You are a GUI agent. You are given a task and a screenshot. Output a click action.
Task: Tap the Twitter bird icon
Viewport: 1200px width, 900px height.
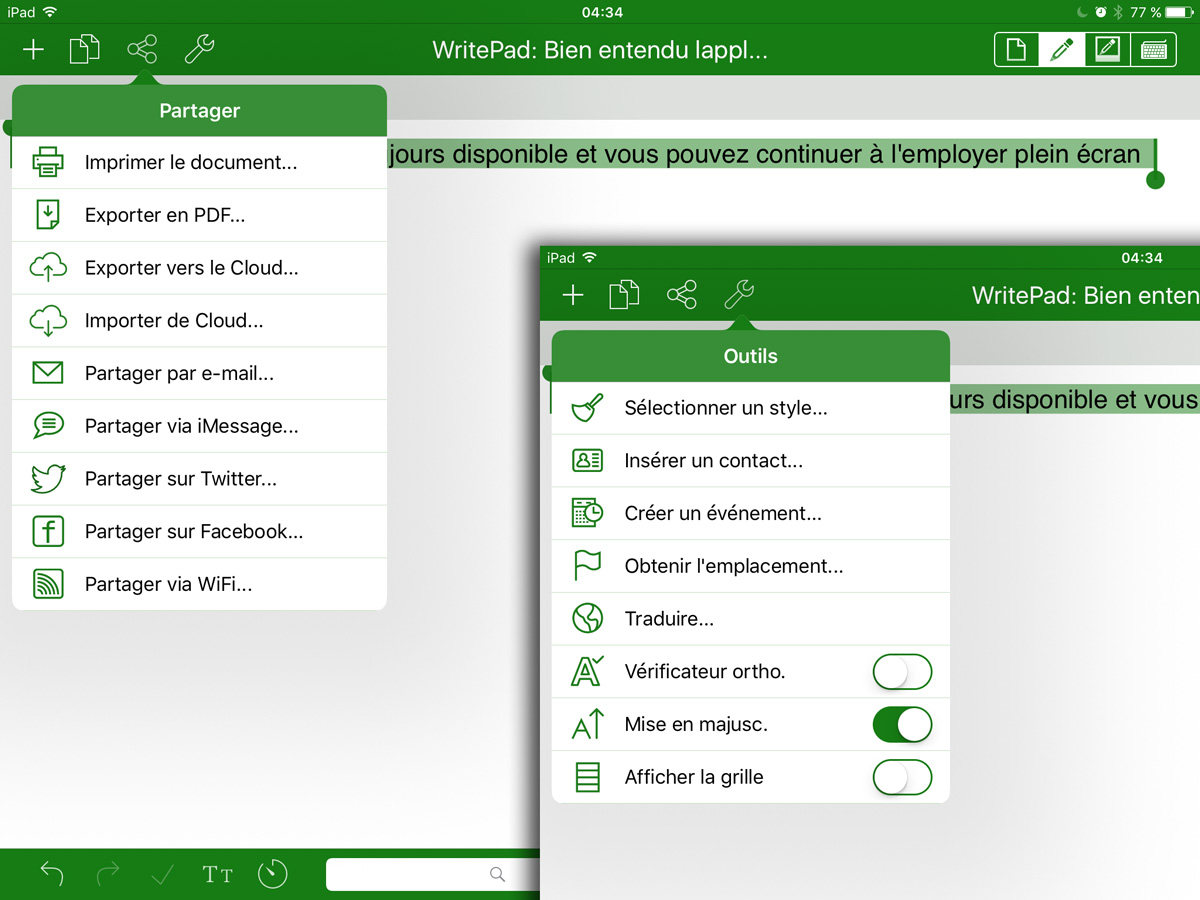(x=48, y=479)
